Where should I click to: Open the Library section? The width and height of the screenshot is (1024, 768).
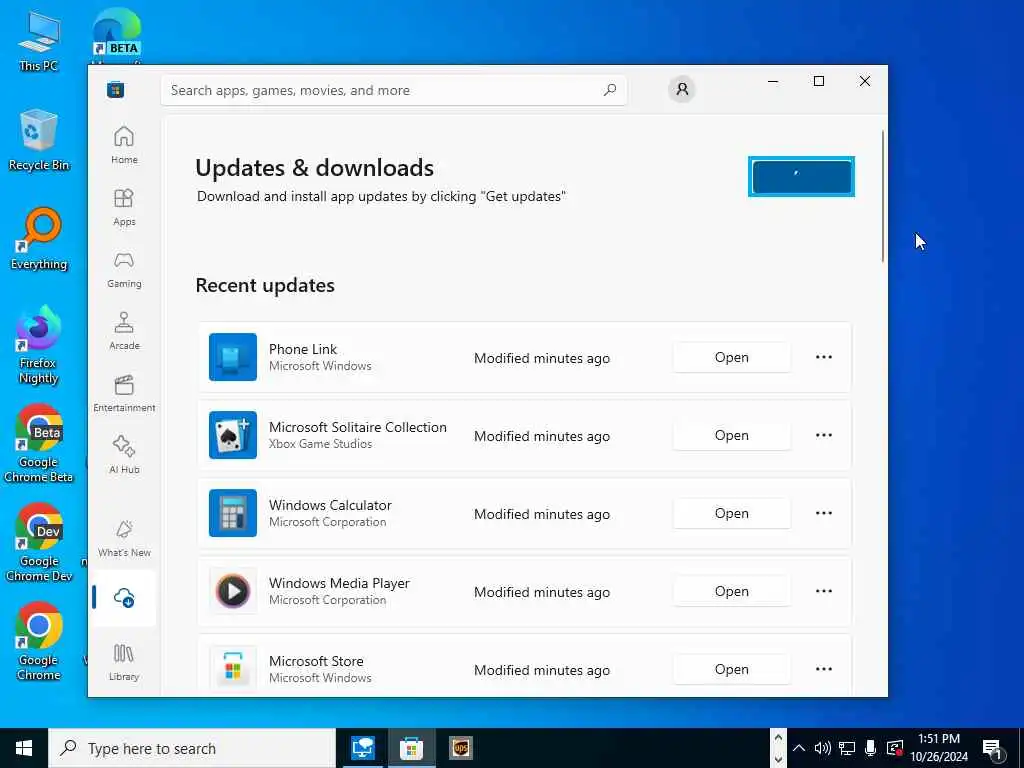point(124,662)
